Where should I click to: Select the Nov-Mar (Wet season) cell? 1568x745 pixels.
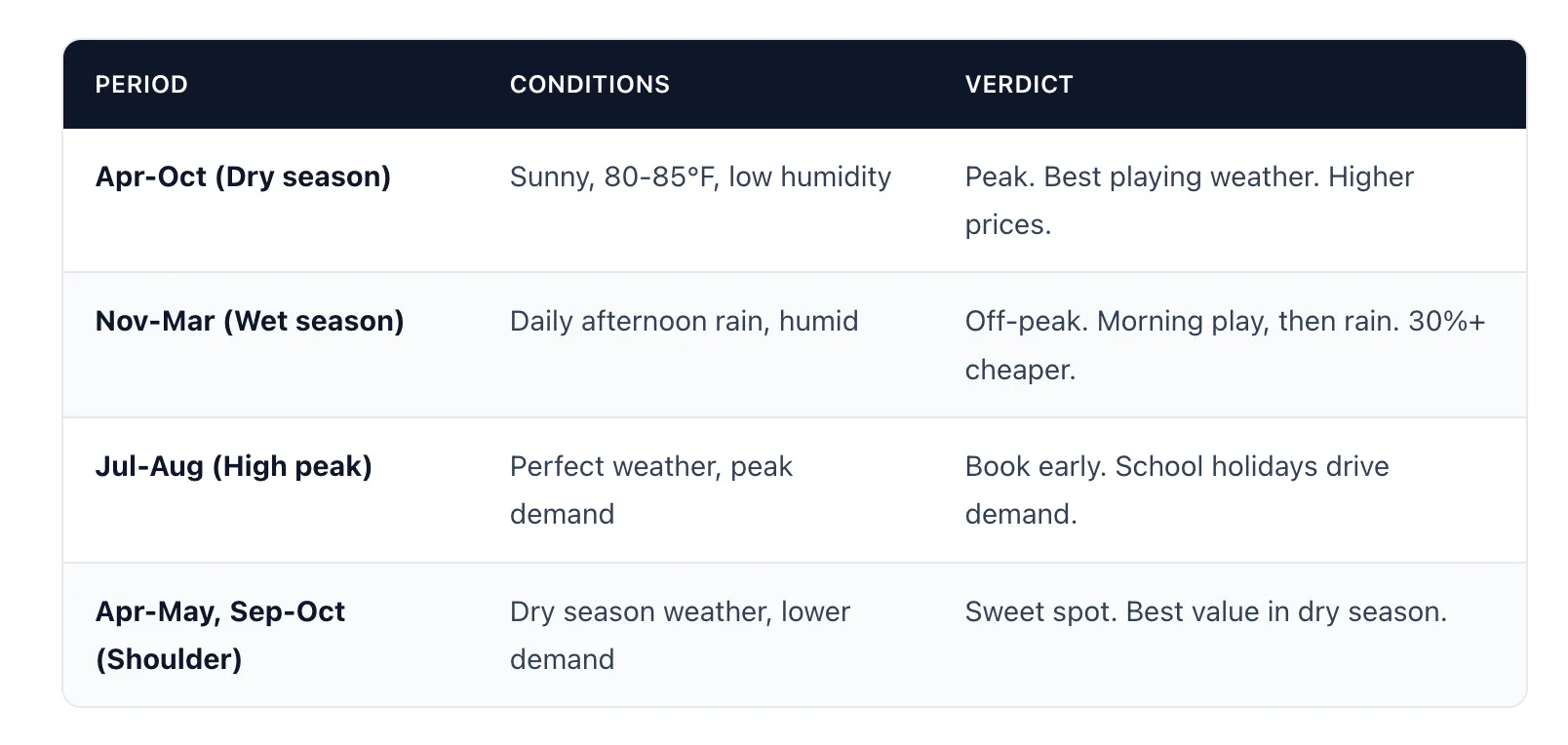click(x=250, y=321)
